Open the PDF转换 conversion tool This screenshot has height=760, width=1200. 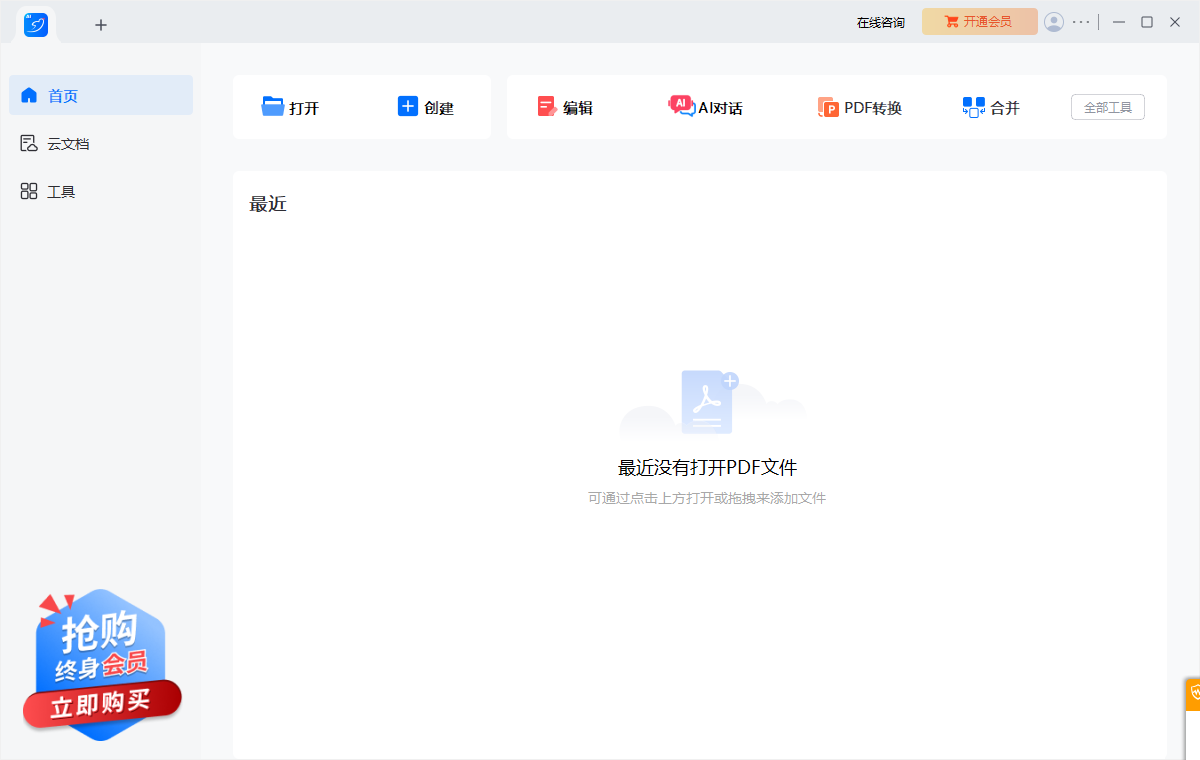click(860, 106)
